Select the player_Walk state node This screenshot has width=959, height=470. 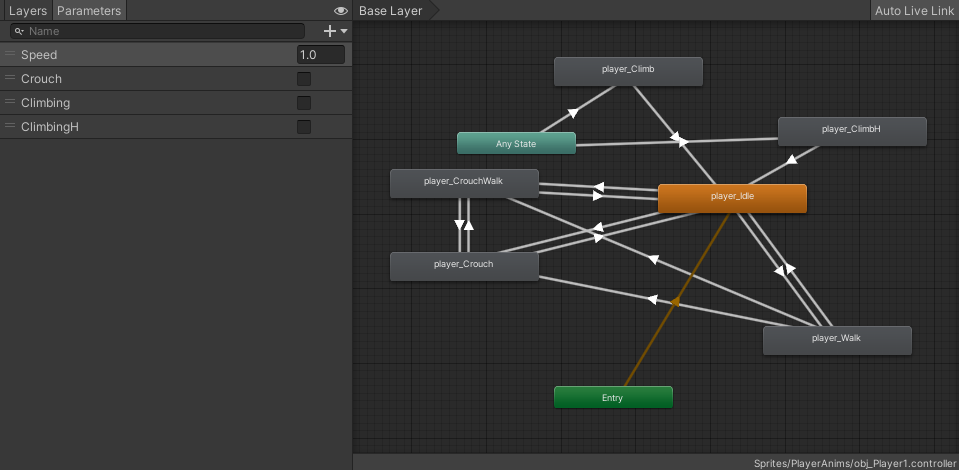(x=837, y=339)
